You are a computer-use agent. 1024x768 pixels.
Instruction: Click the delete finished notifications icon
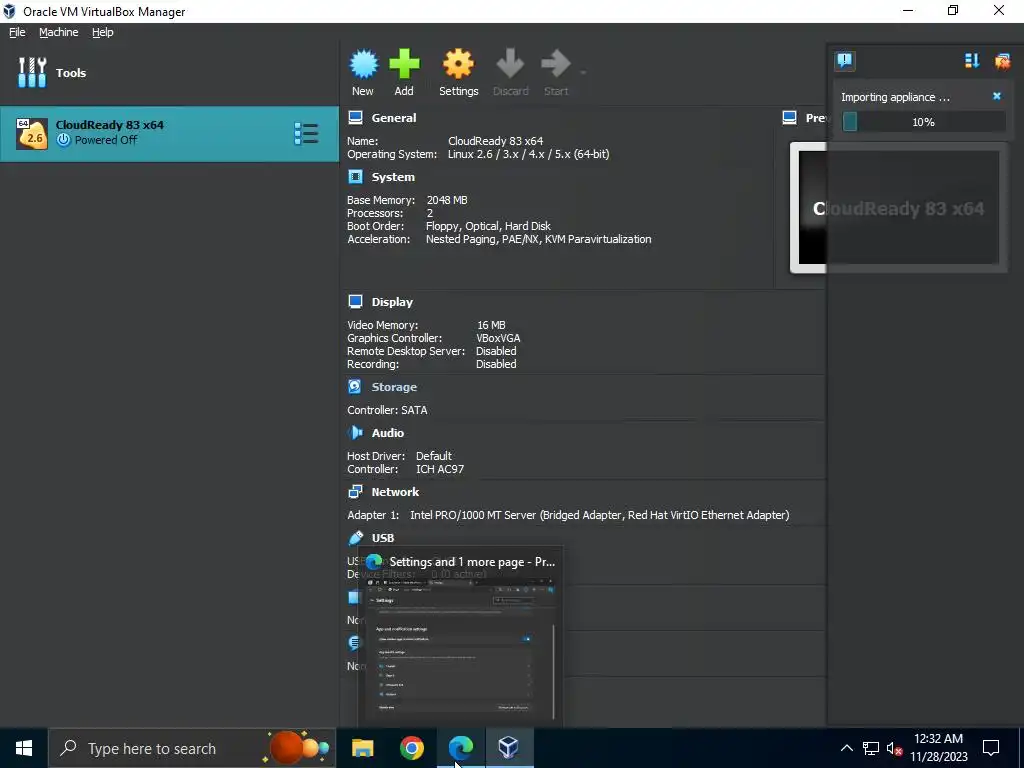coord(1002,61)
